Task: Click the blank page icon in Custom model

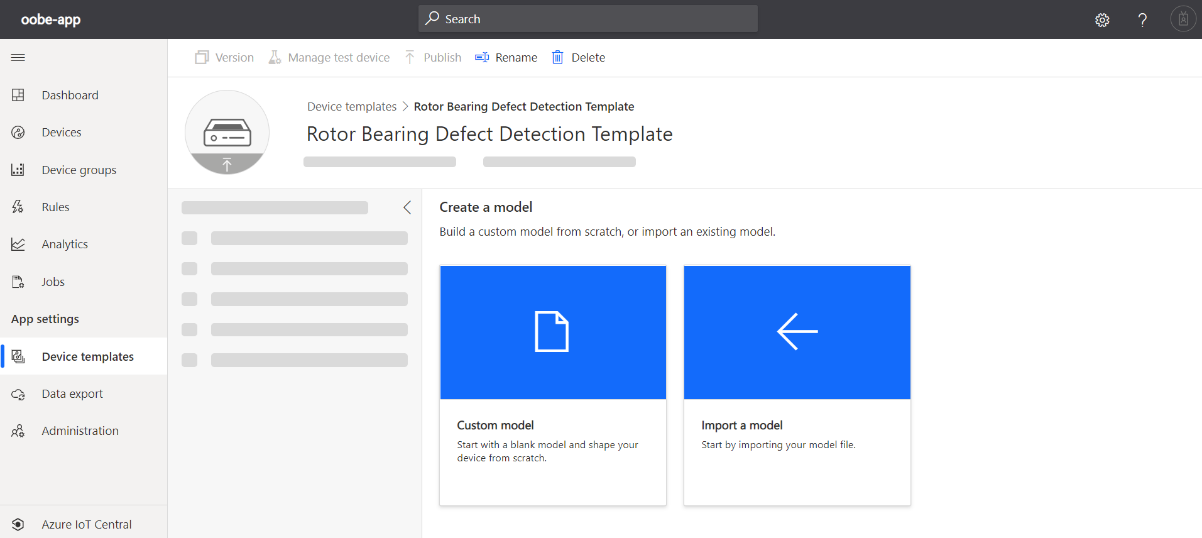Action: tap(552, 331)
